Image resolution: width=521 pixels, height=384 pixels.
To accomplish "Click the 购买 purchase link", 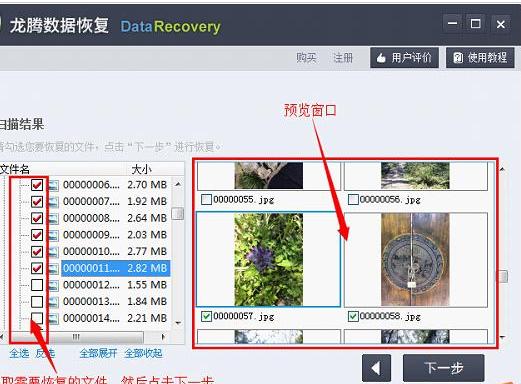I will click(x=306, y=58).
